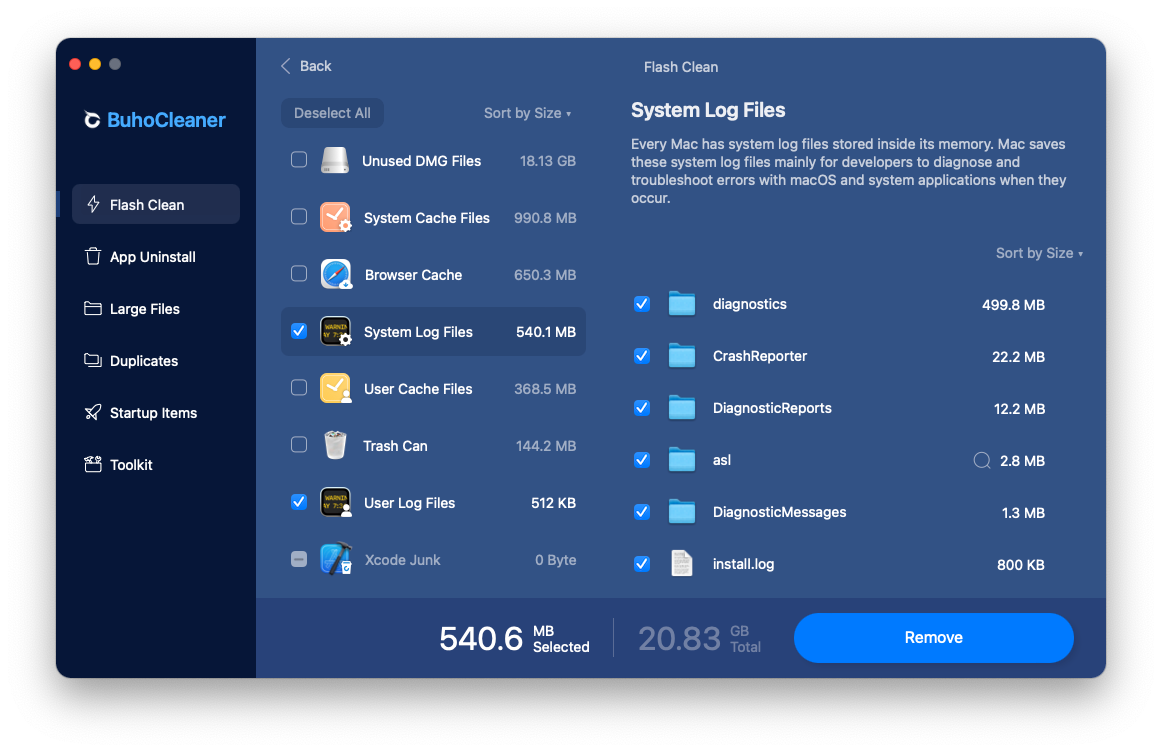Click the Back text button
The width and height of the screenshot is (1162, 752).
point(315,66)
